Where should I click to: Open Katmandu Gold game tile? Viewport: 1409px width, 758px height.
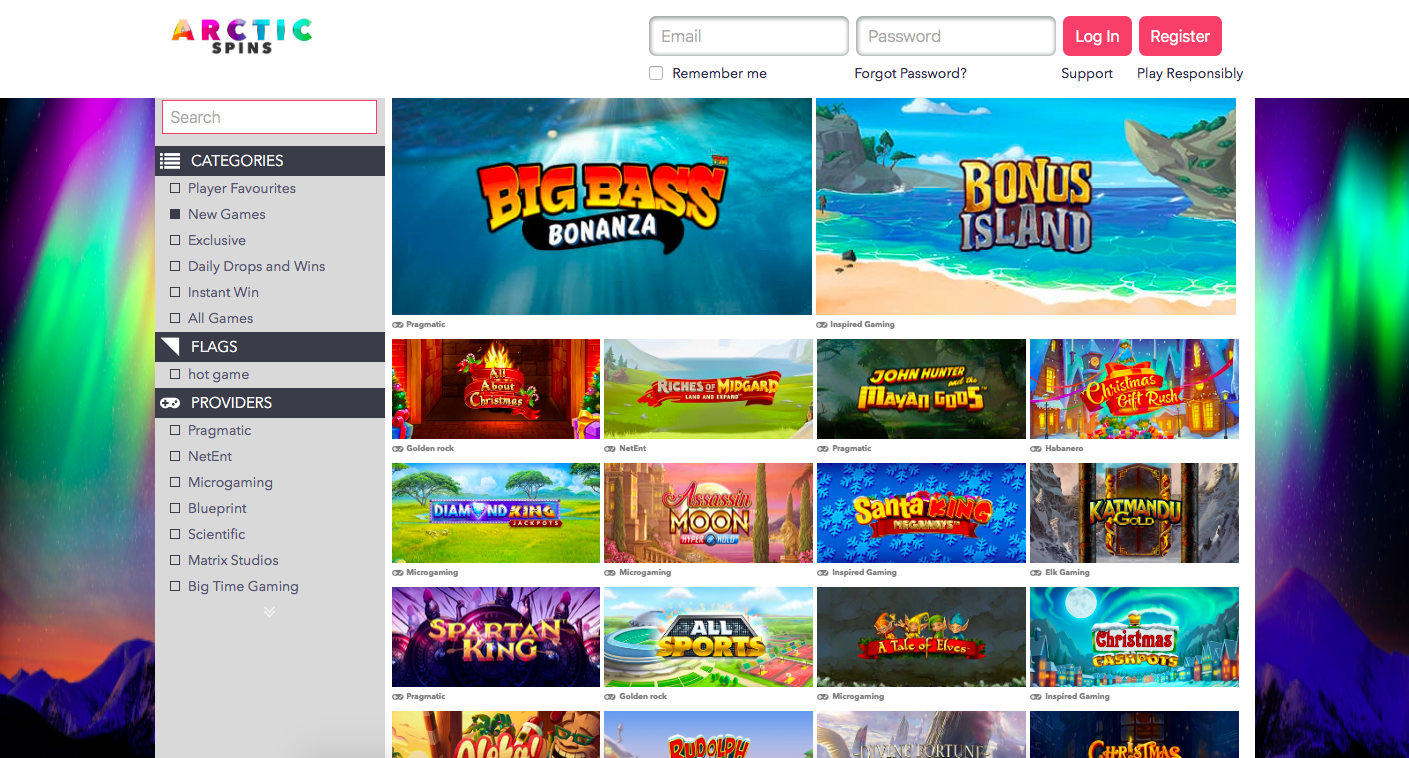click(x=1134, y=513)
